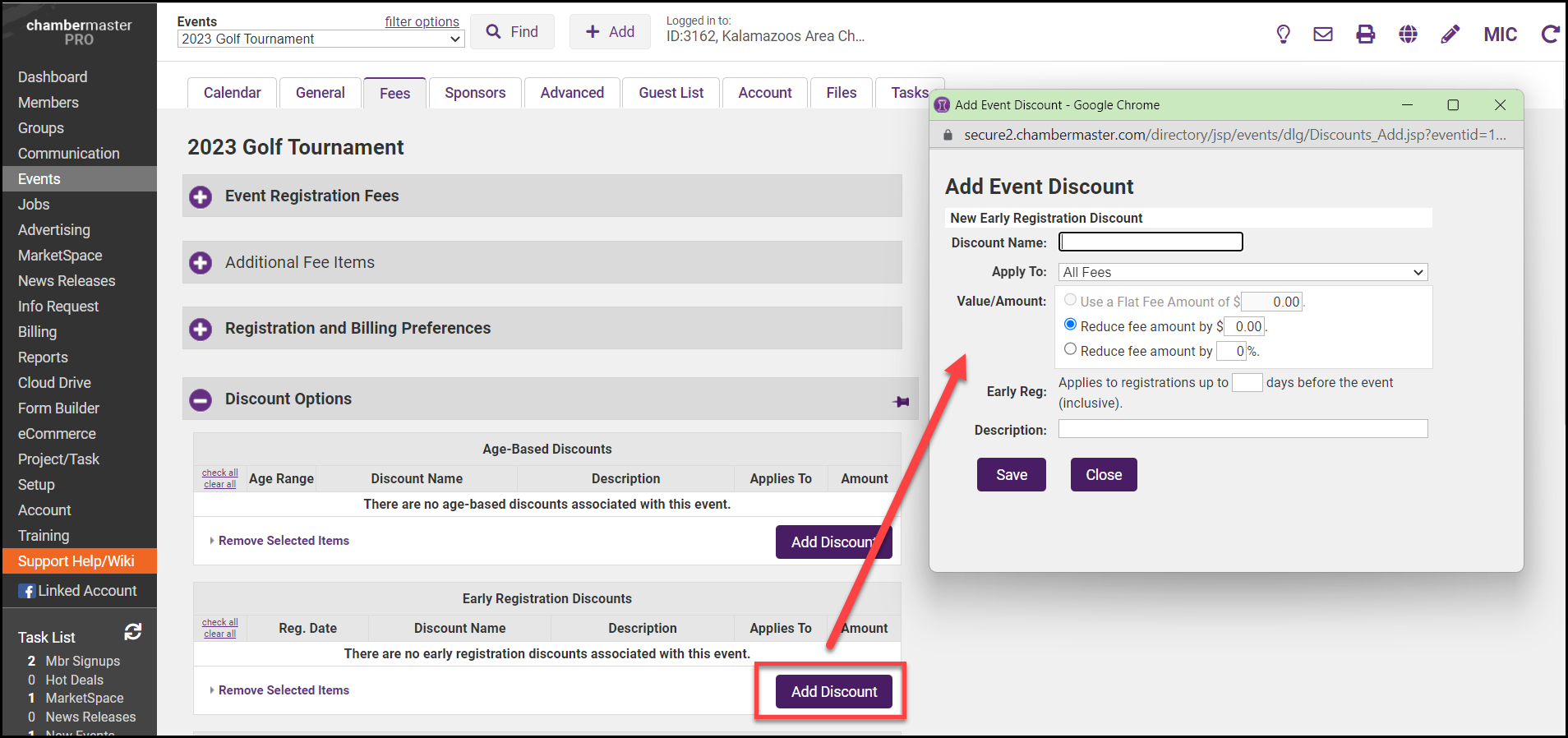Open the Apply To dropdown
This screenshot has height=738, width=1568.
click(1243, 272)
